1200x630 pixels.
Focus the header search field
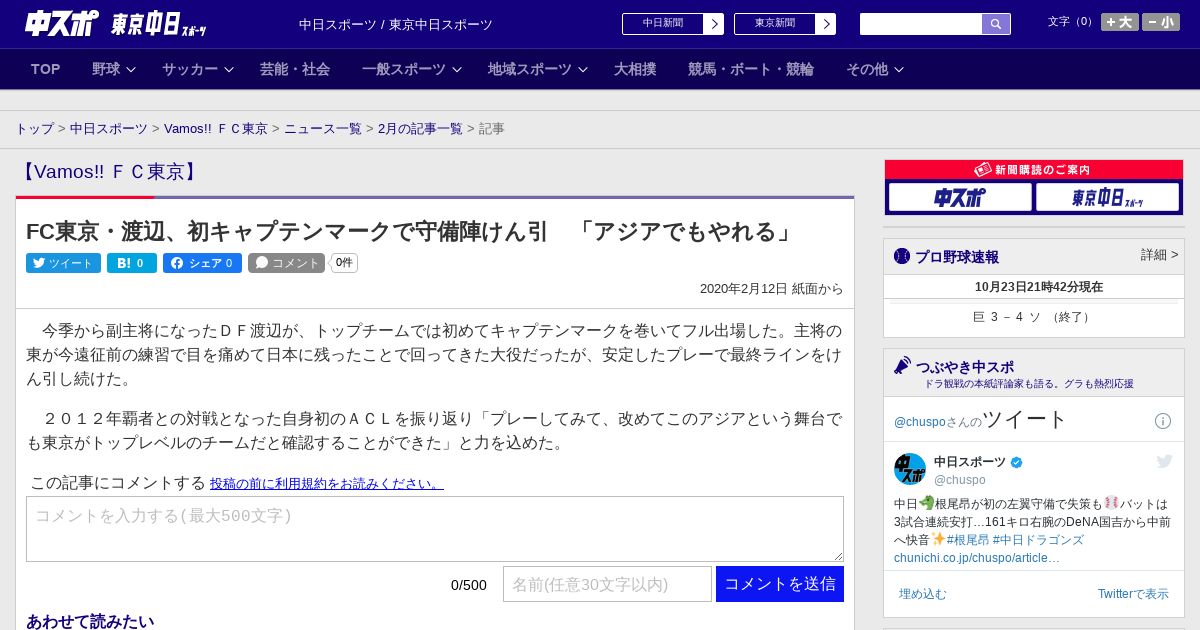pyautogui.click(x=921, y=24)
